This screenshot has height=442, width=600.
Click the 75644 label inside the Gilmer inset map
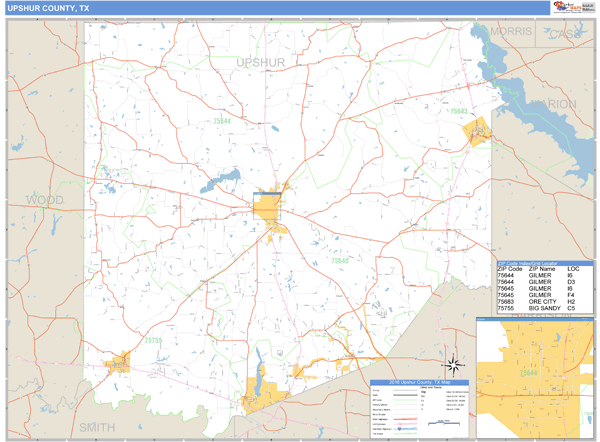(528, 372)
